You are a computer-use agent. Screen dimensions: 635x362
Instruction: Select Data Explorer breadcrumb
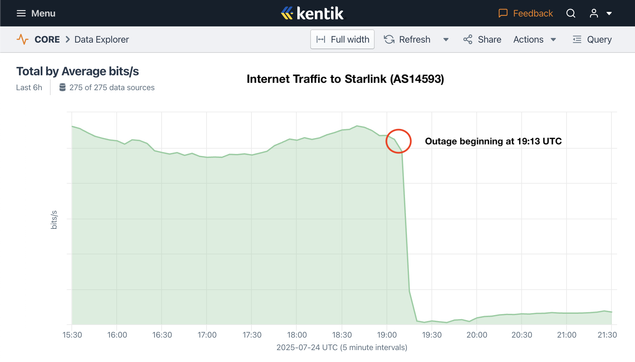102,39
